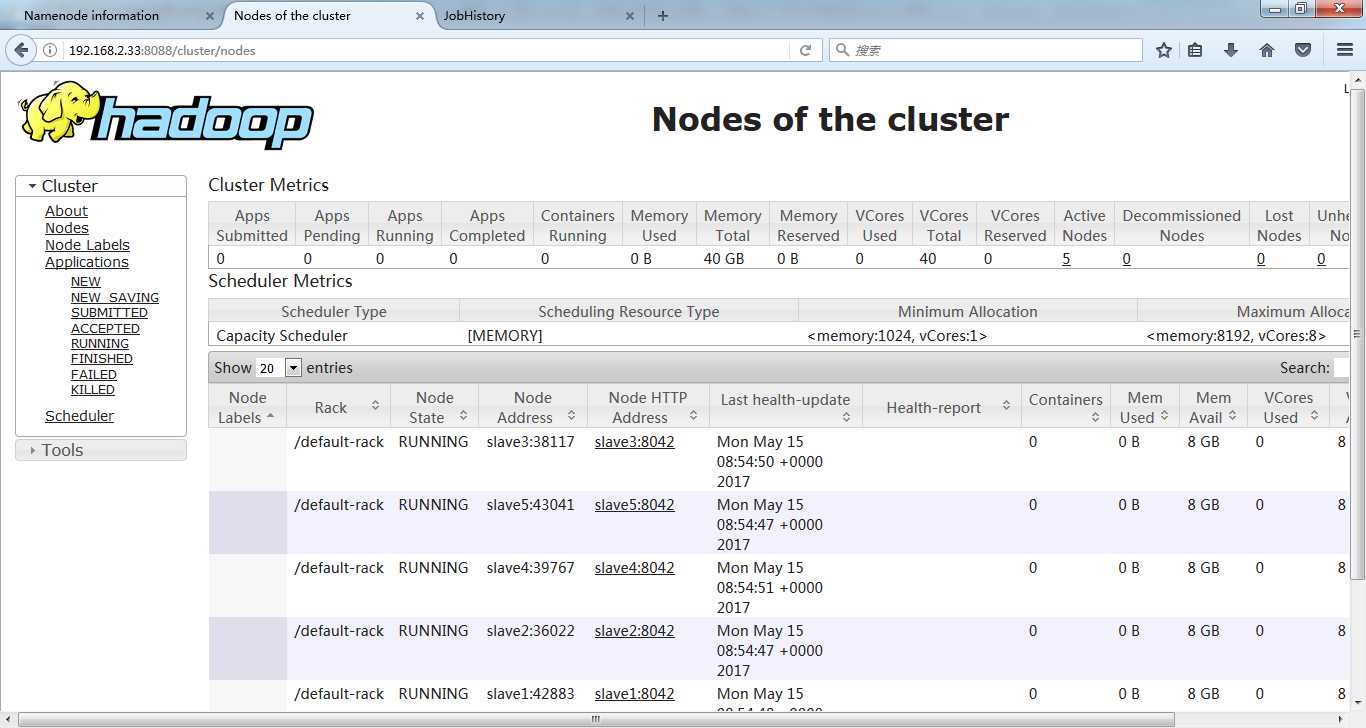Open slave5:8042 node HTTP address
Image resolution: width=1366 pixels, height=728 pixels.
[634, 505]
